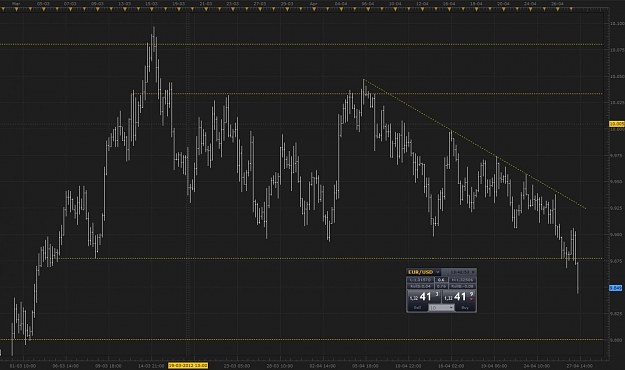Click the 27-04 14:00 bottom axis label
625x370 pixels.
[580, 366]
